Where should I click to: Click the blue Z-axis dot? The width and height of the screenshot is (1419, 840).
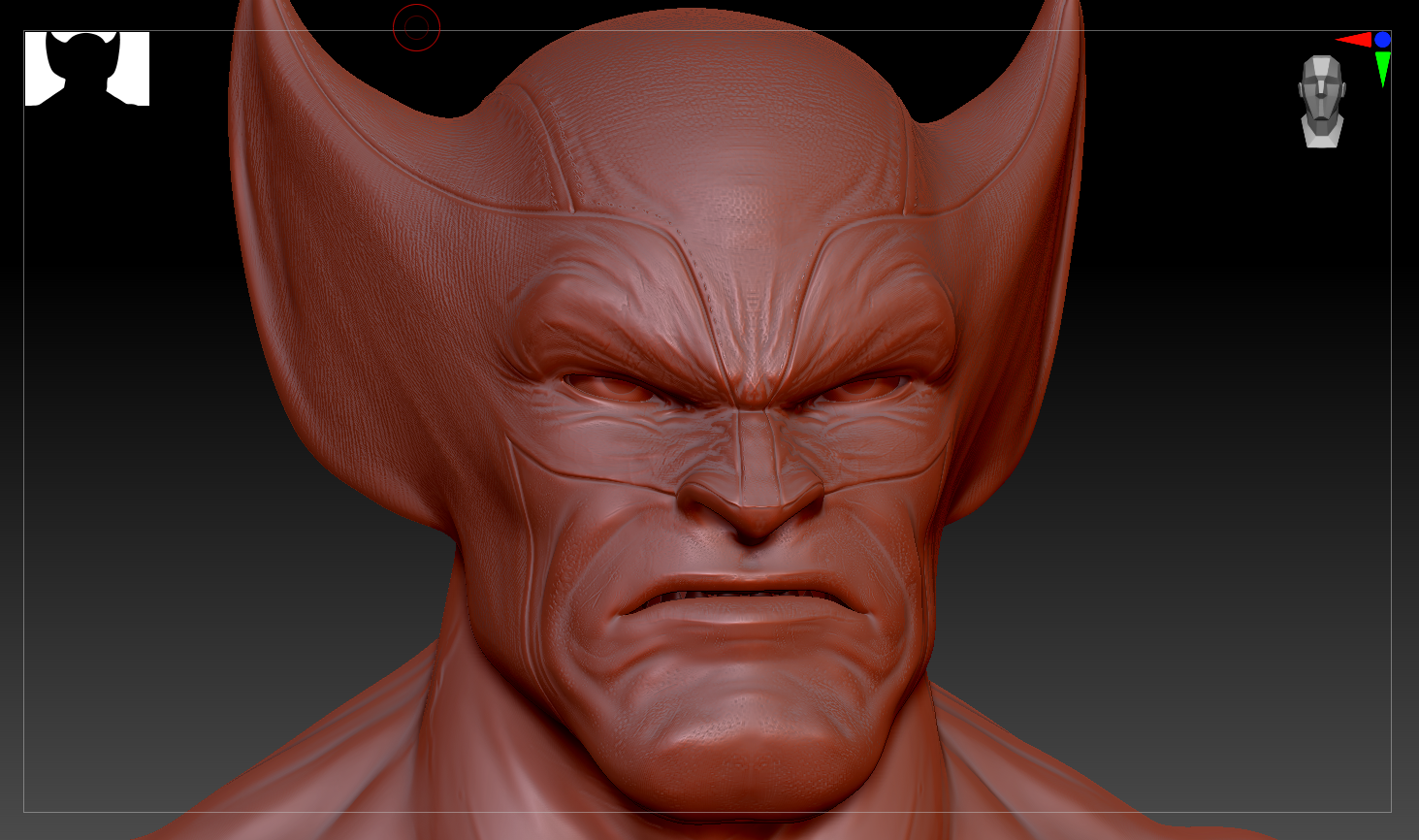click(1383, 40)
